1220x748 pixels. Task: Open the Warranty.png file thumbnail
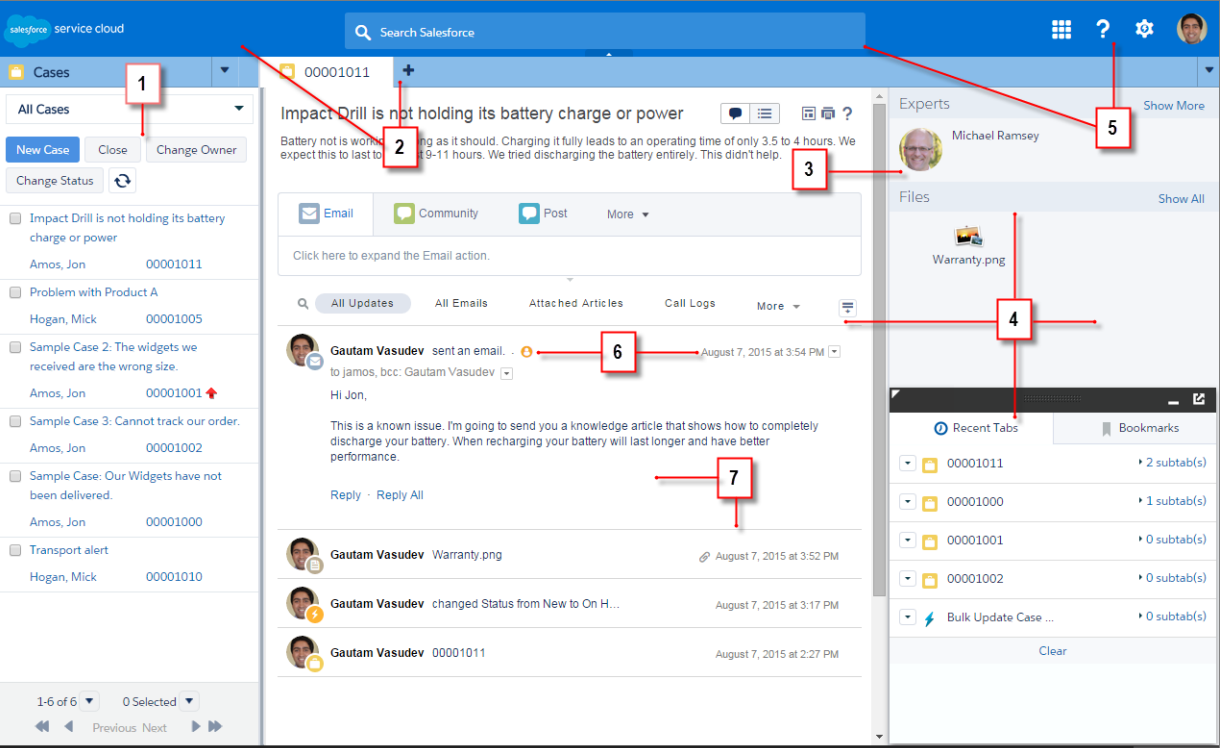click(x=969, y=236)
